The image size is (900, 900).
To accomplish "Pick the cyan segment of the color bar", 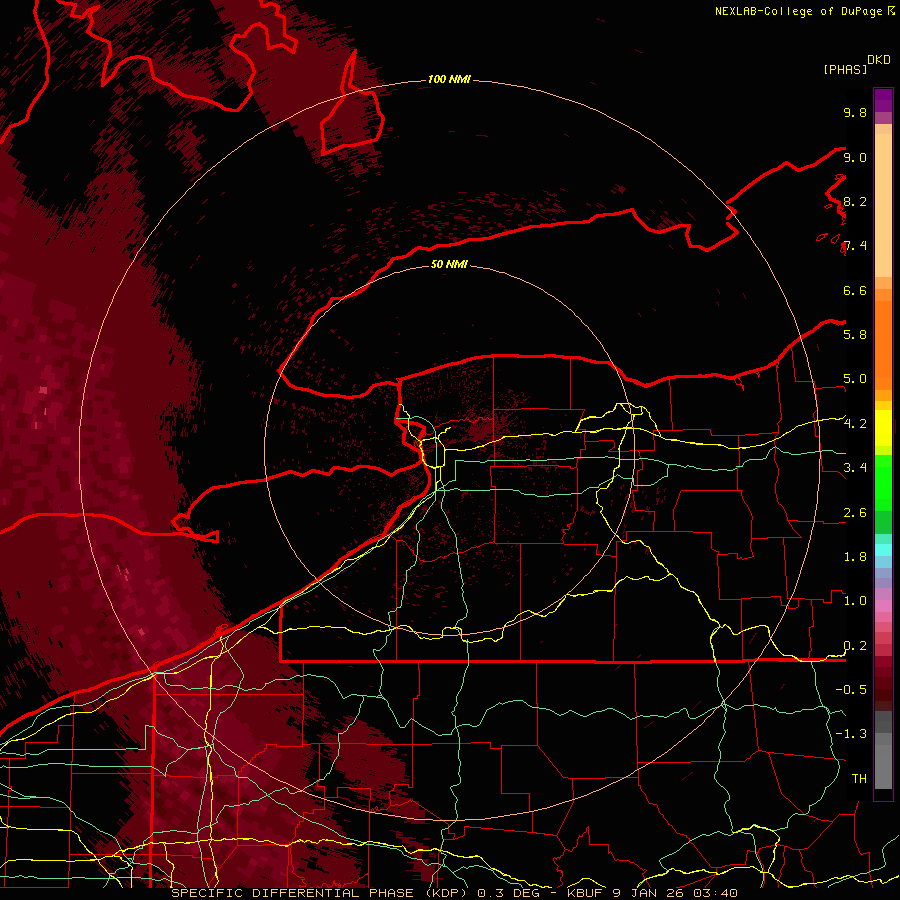I will [883, 549].
